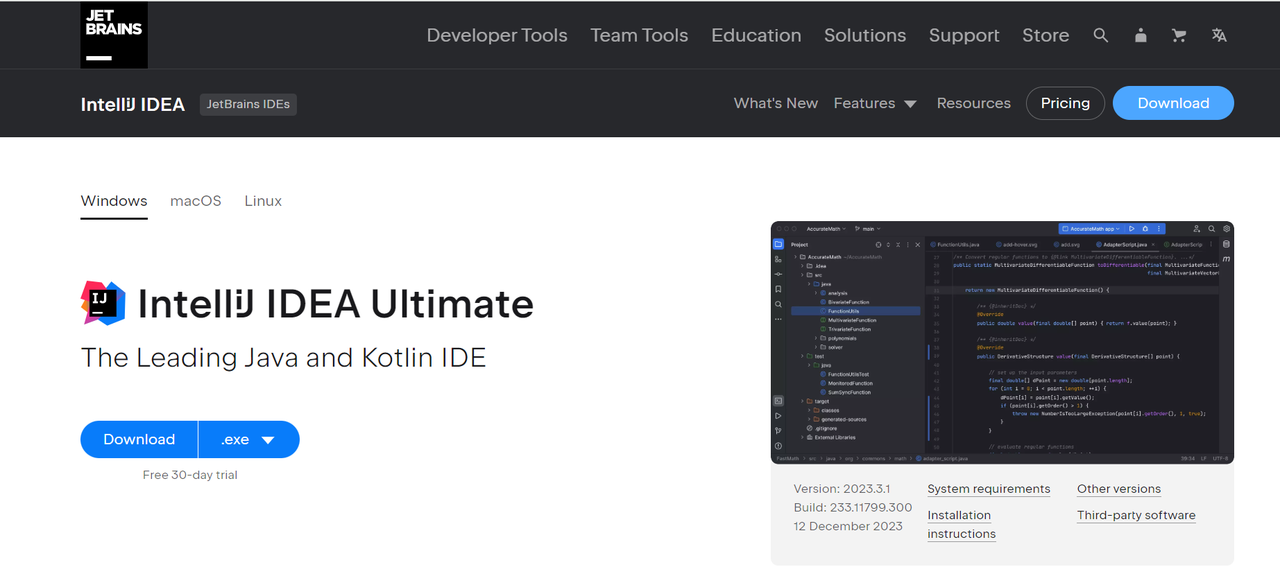Open the Team Tools menu
The height and width of the screenshot is (585, 1280).
coord(639,35)
